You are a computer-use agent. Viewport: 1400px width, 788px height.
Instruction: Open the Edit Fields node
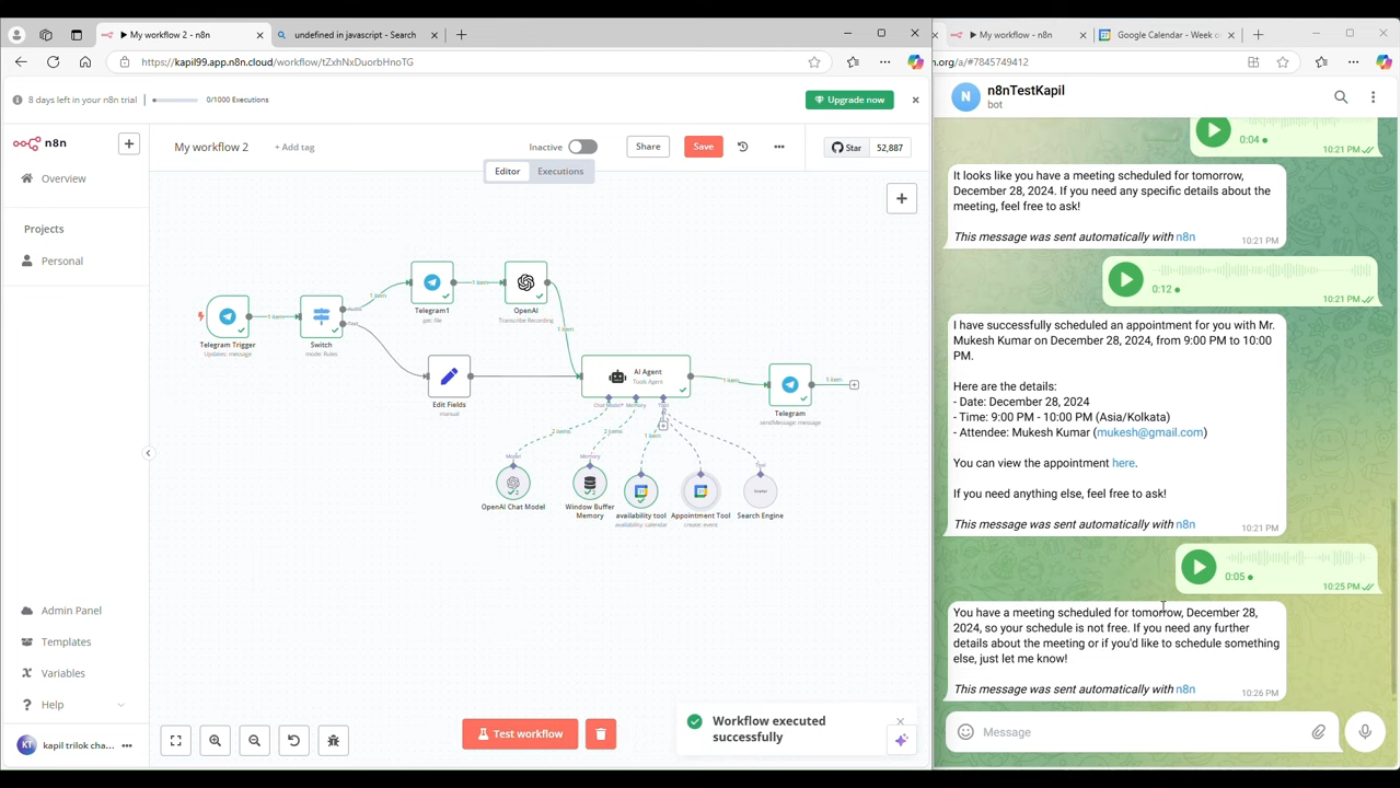(449, 376)
